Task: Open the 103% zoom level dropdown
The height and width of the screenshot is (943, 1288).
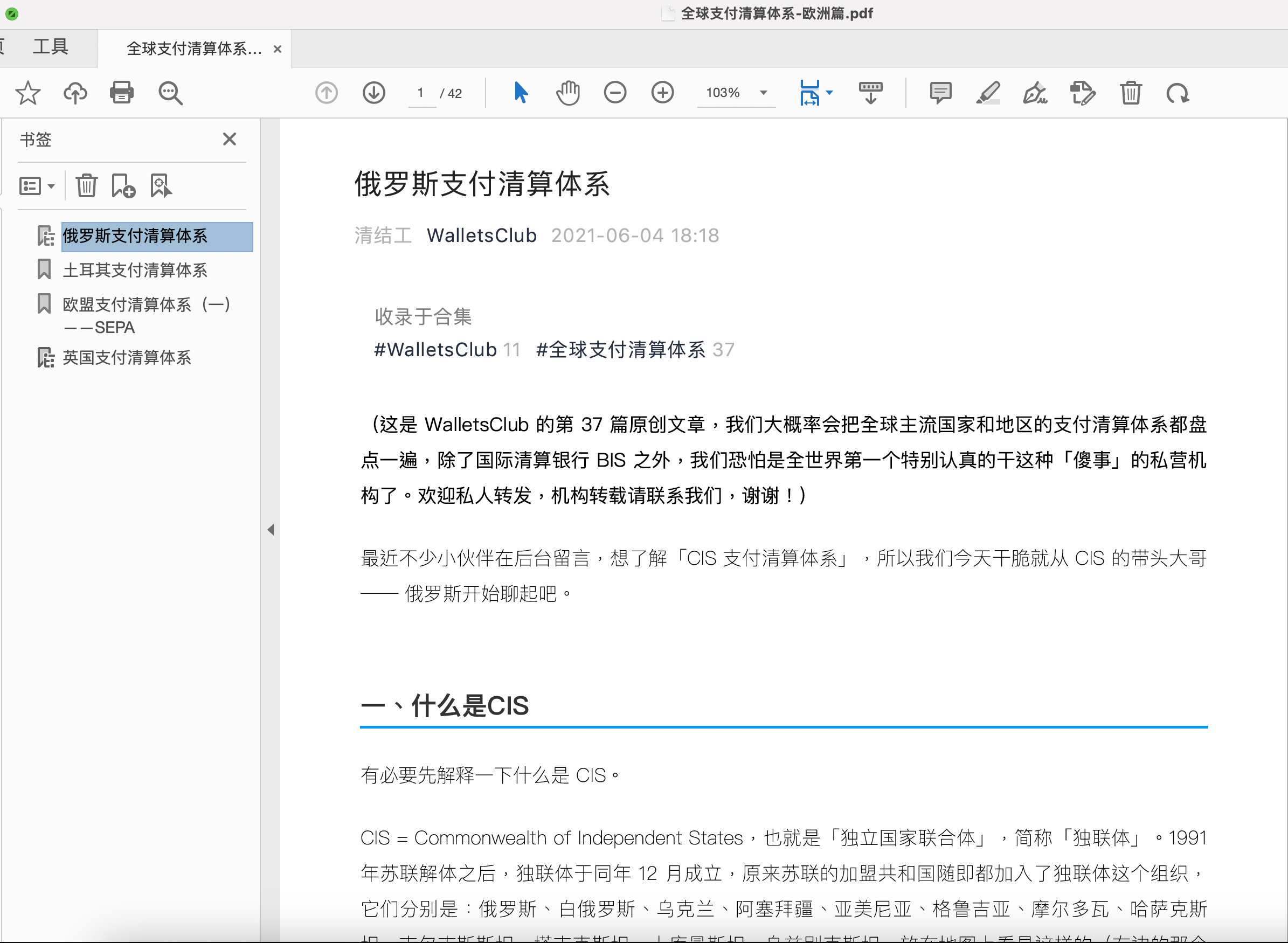Action: [x=763, y=93]
